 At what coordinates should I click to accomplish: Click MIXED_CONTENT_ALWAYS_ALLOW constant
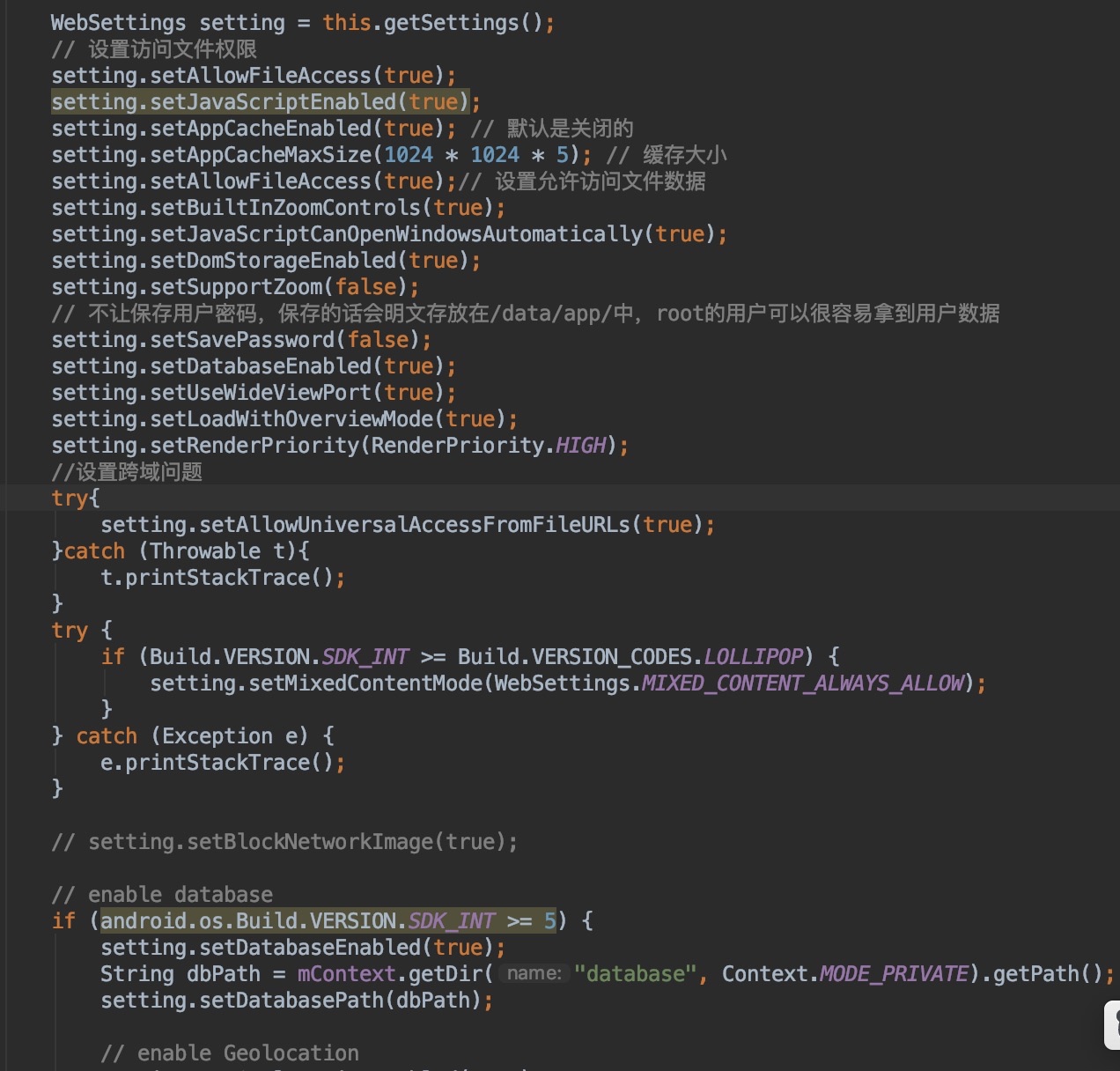(802, 683)
